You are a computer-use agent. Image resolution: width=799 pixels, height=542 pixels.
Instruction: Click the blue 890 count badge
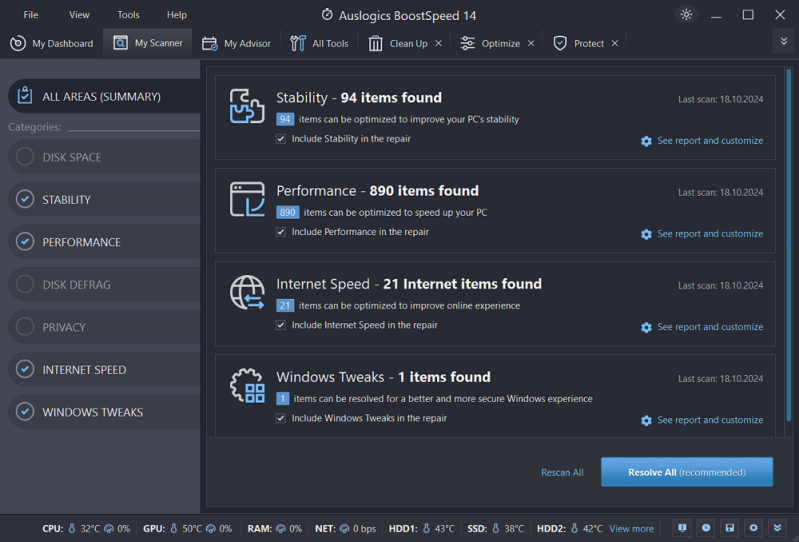click(287, 212)
